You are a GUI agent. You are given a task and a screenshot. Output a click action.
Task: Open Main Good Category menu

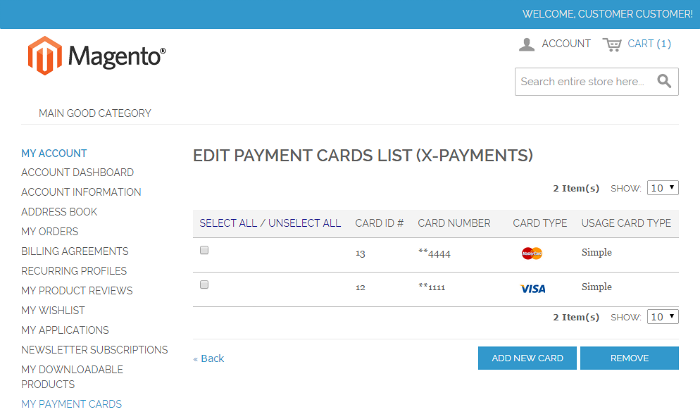pyautogui.click(x=95, y=113)
